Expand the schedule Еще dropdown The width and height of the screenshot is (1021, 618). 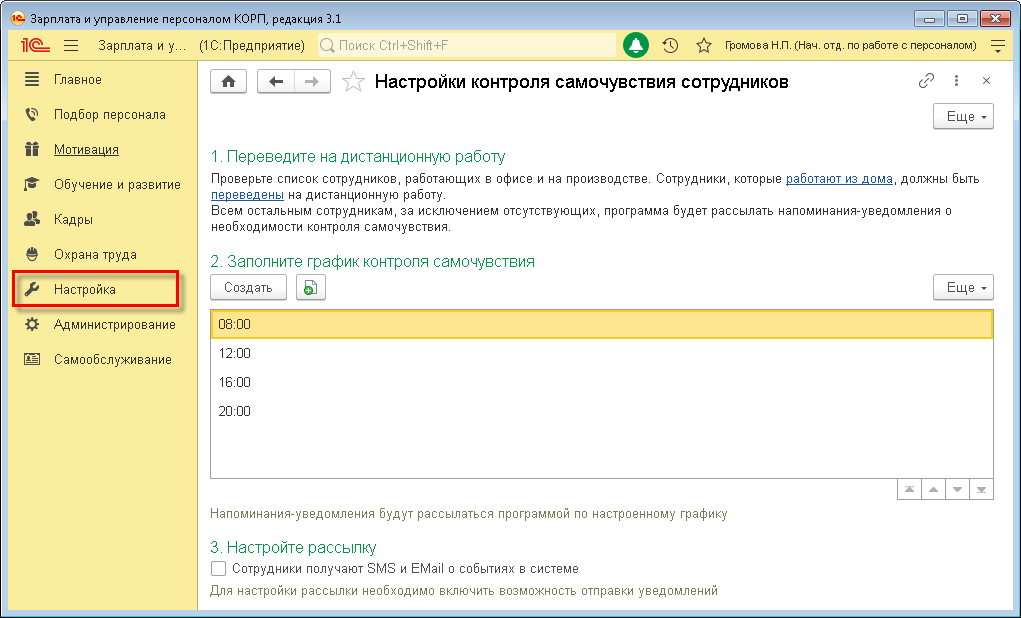[x=963, y=287]
